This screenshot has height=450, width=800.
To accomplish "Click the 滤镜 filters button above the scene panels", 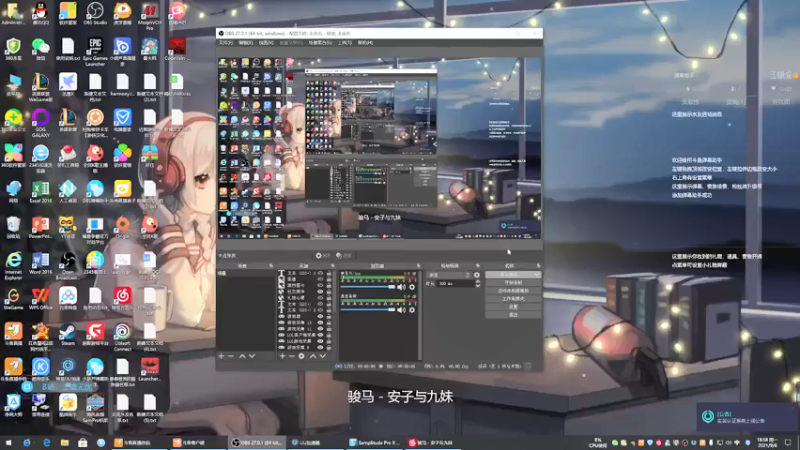I will point(344,256).
